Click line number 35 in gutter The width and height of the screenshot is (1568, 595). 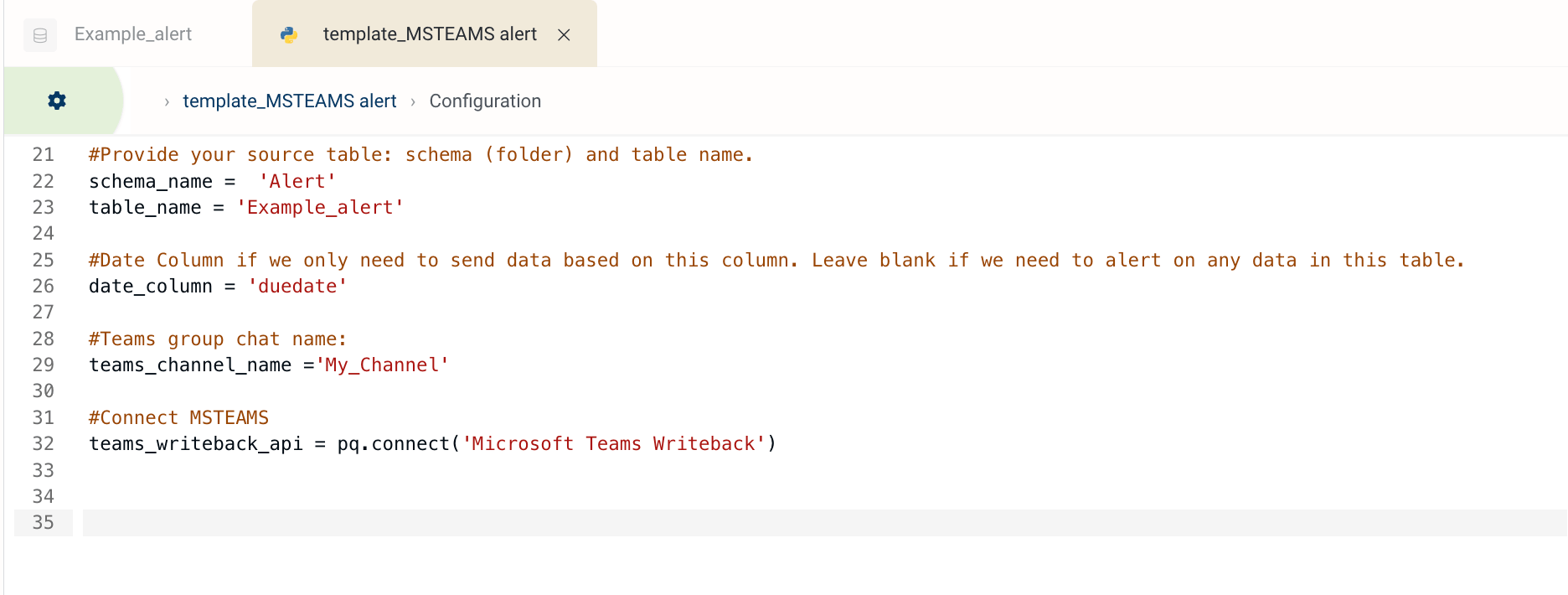tap(43, 522)
